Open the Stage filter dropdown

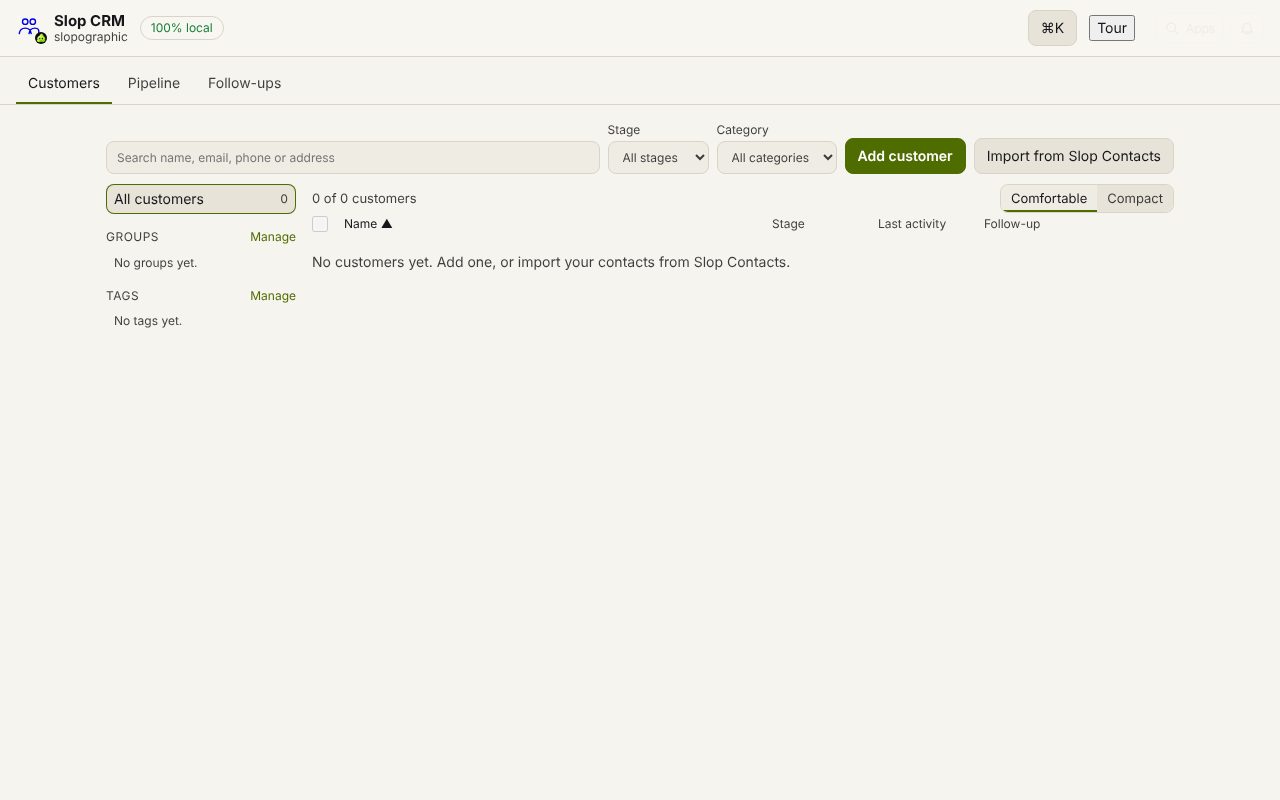tap(658, 157)
